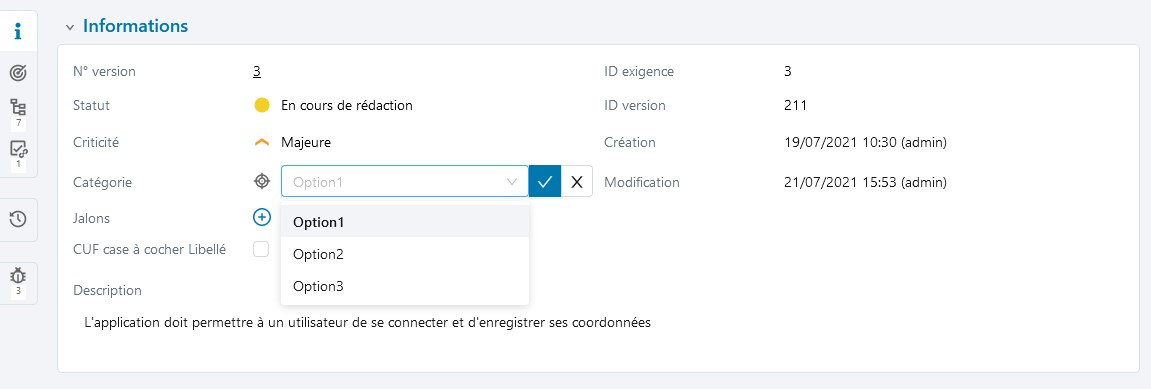Screen dimensions: 1151x389
Task: Open the coverage target icon in sidebar
Action: [x=18, y=73]
